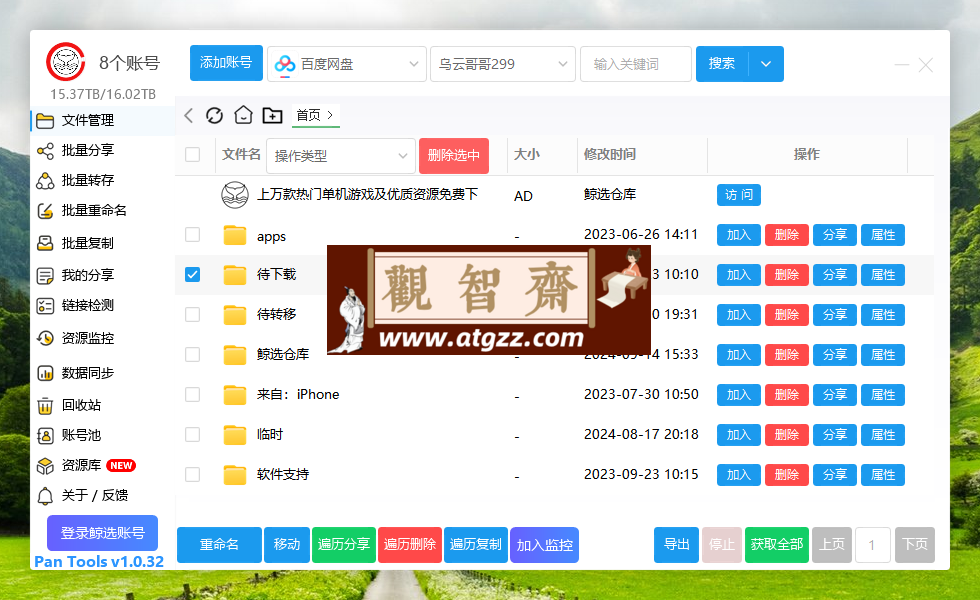Viewport: 980px width, 600px height.
Task: Toggle the select-all checkbox in header
Action: tap(192, 154)
